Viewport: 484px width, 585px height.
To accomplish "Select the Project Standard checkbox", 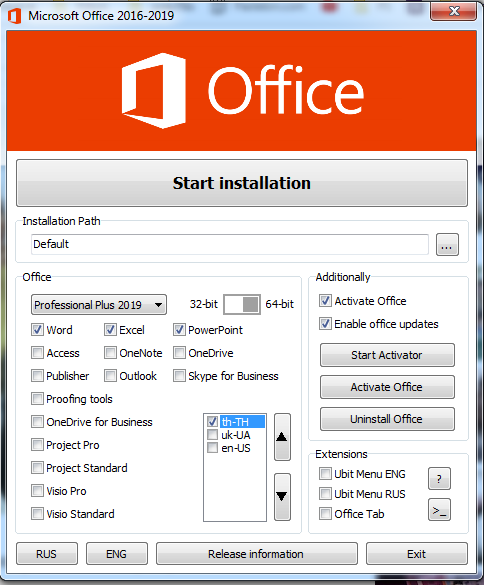I will [37, 468].
